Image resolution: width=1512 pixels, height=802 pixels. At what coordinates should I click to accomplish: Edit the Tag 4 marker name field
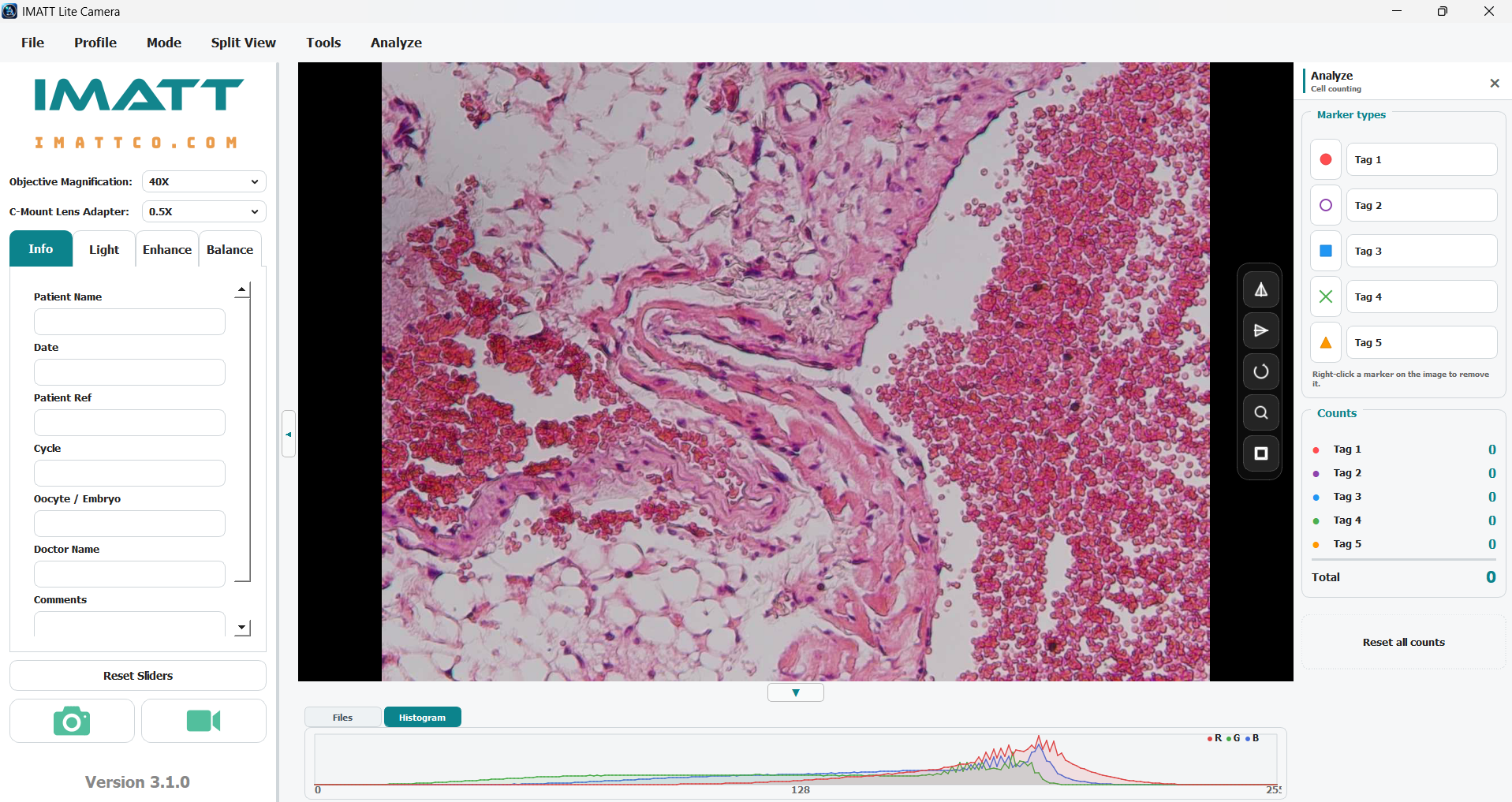[x=1421, y=297]
